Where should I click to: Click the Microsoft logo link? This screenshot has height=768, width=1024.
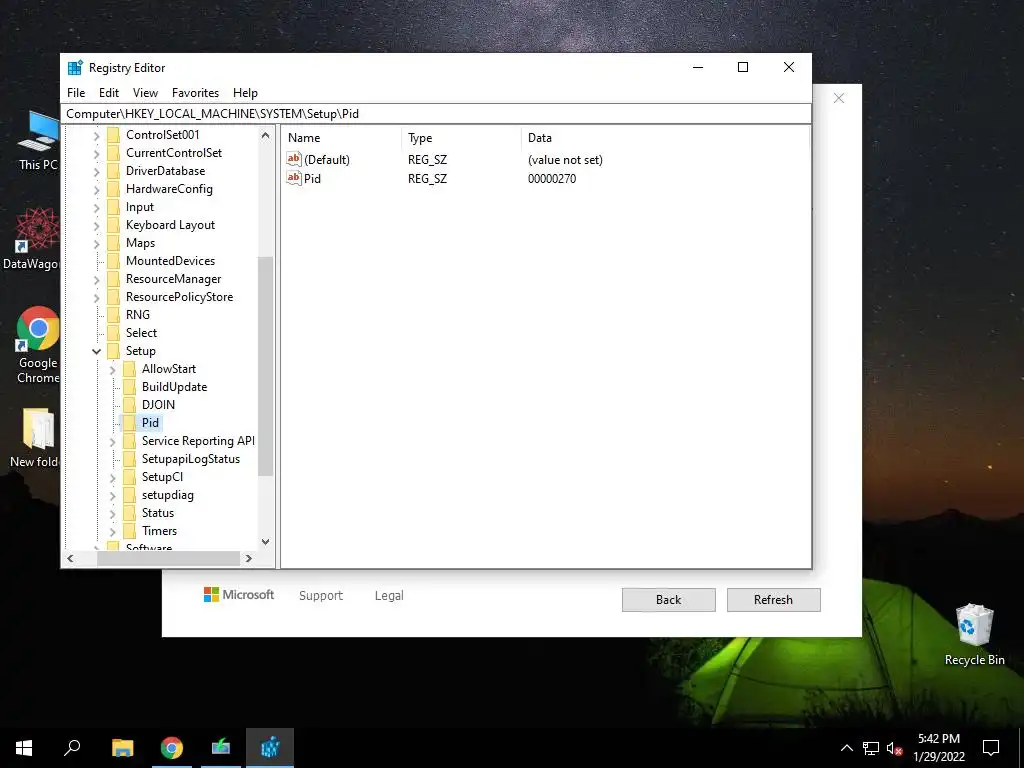click(239, 594)
